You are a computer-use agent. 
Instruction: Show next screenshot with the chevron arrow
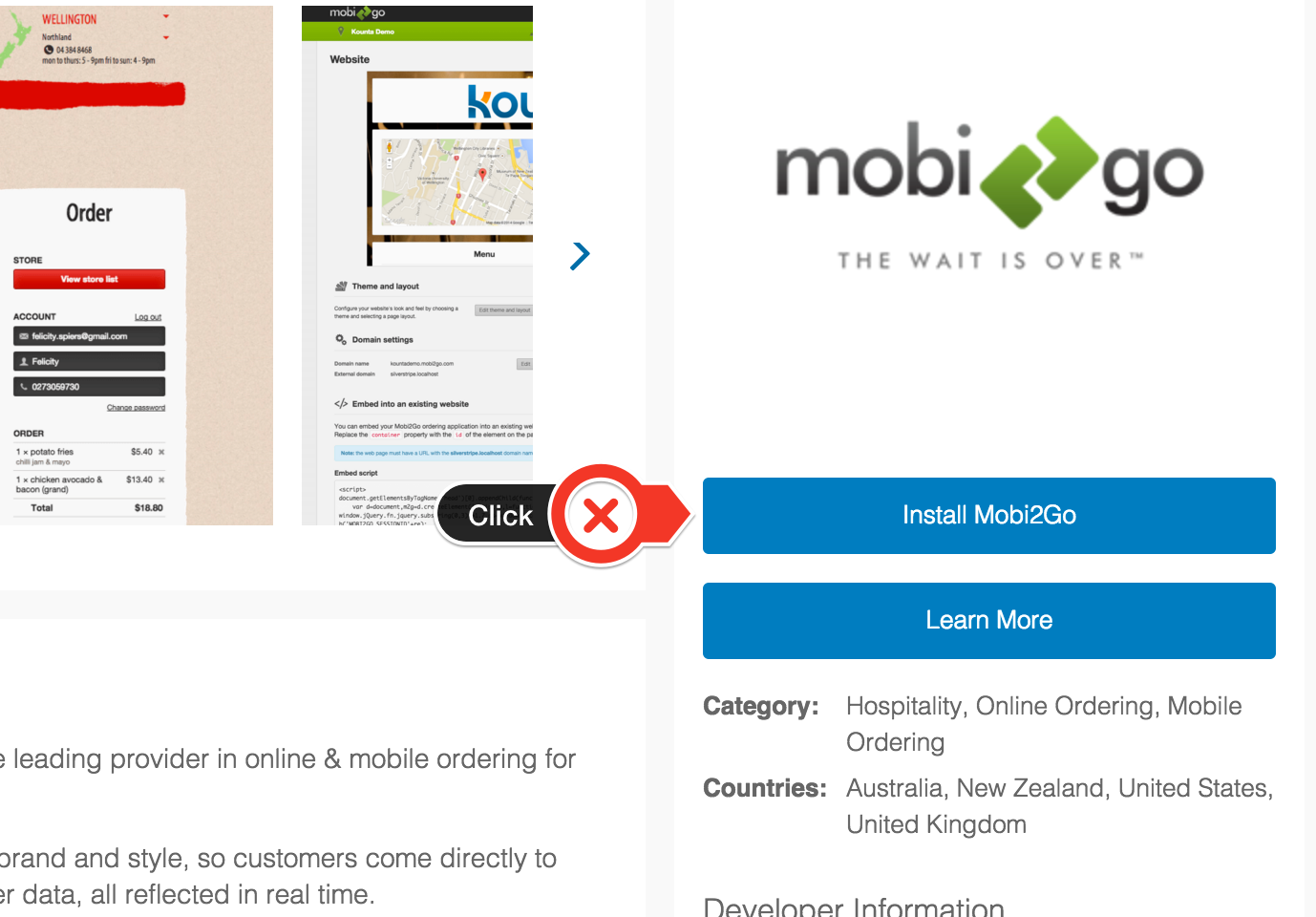point(580,255)
